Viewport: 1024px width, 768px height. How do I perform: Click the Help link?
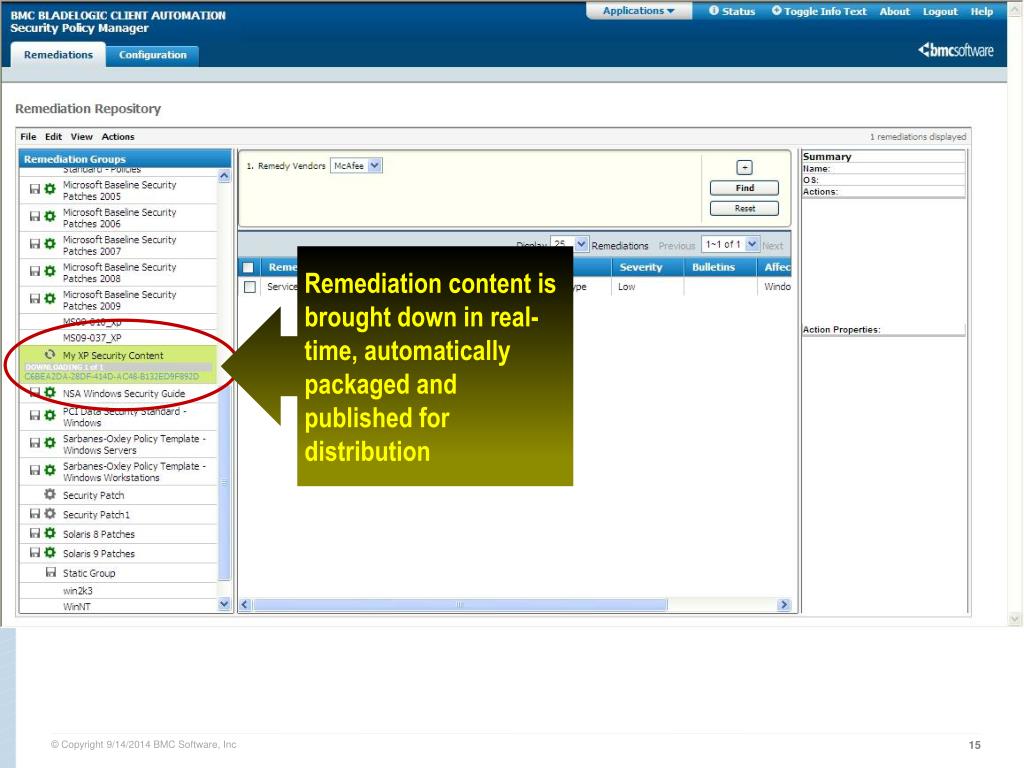[982, 11]
